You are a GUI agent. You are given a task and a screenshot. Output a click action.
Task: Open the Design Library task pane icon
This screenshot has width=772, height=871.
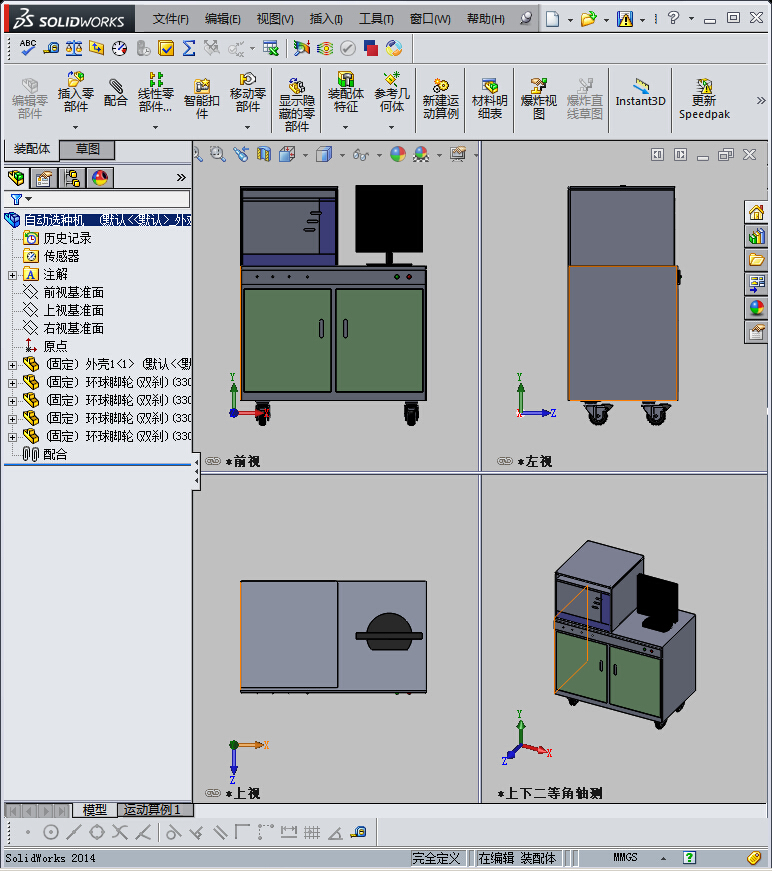[x=756, y=237]
